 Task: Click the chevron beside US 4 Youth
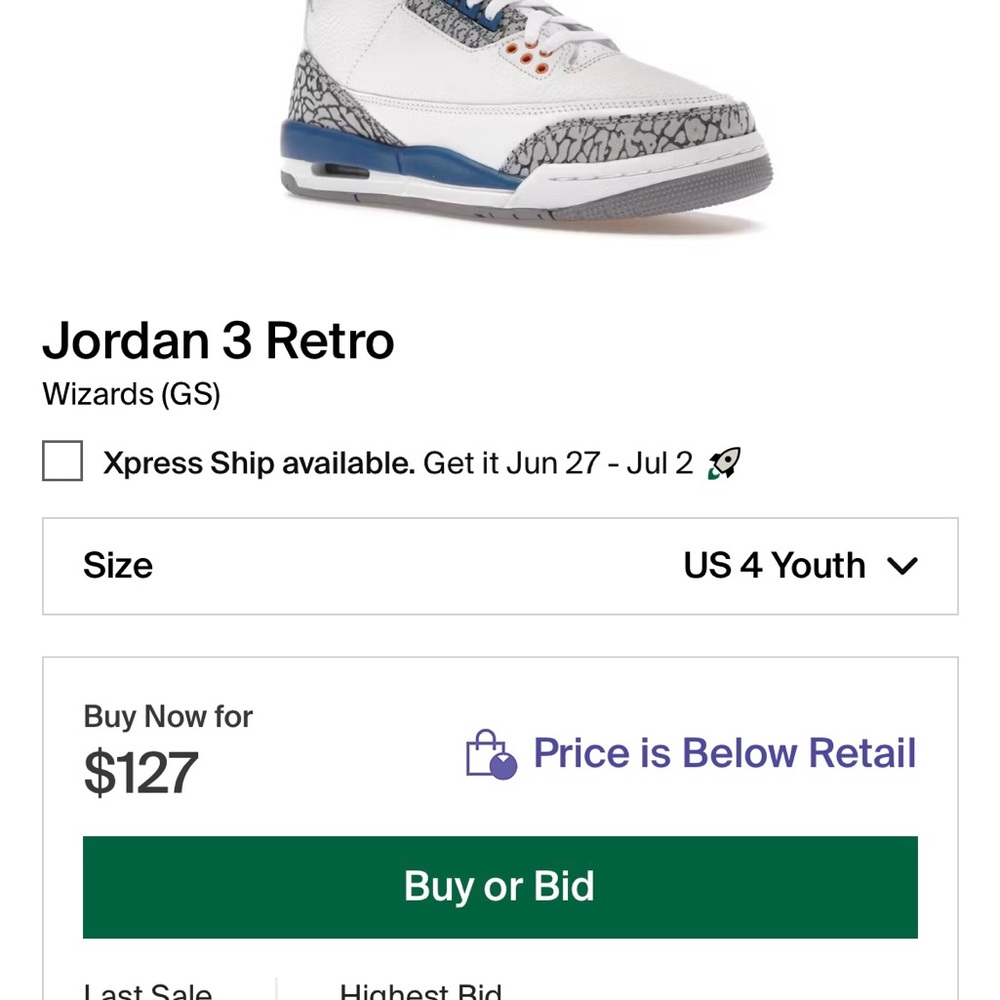(903, 566)
